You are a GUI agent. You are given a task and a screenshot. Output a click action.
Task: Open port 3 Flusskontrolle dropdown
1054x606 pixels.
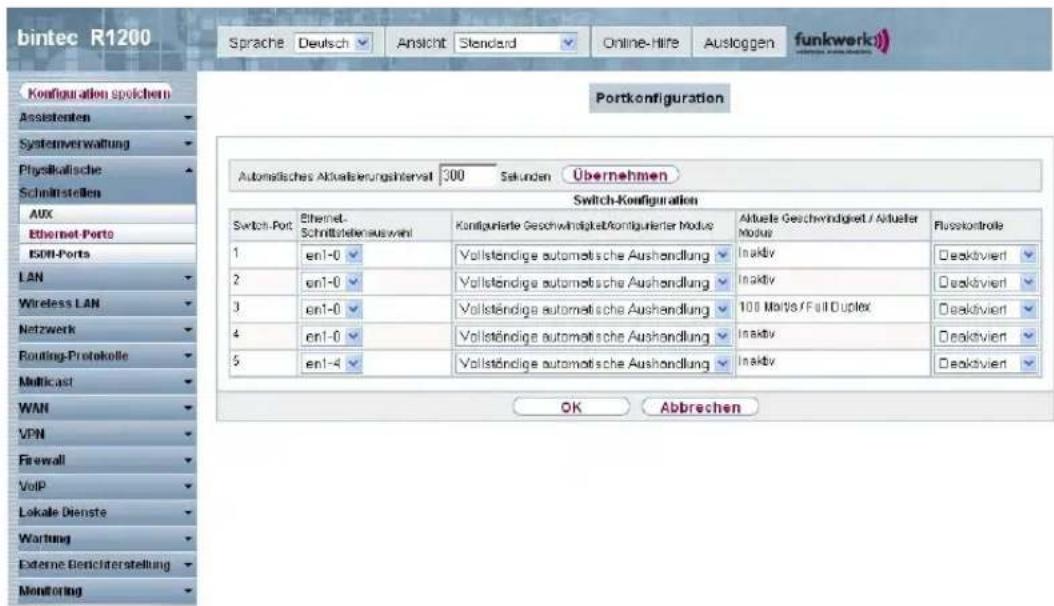point(986,309)
